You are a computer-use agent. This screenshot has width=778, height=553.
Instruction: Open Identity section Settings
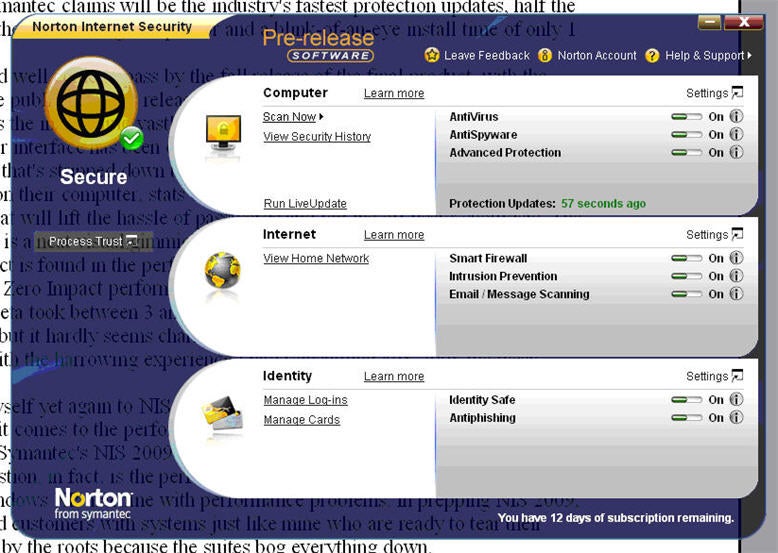coord(714,376)
